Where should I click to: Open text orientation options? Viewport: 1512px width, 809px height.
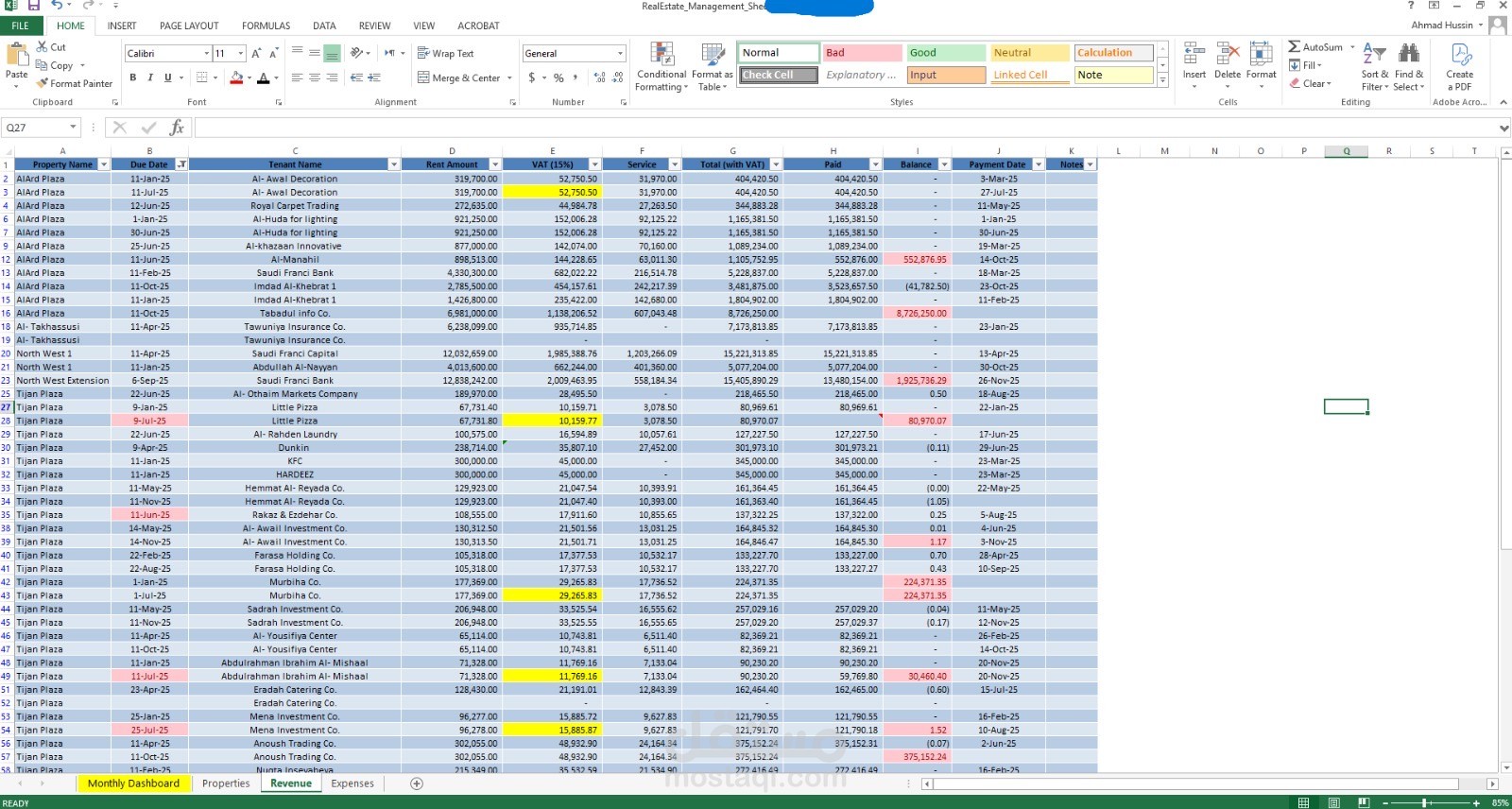click(x=356, y=53)
